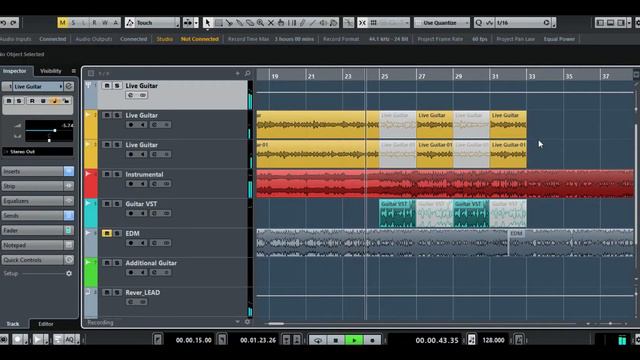Adjust the Inspector volume fader slider

(x=55, y=131)
